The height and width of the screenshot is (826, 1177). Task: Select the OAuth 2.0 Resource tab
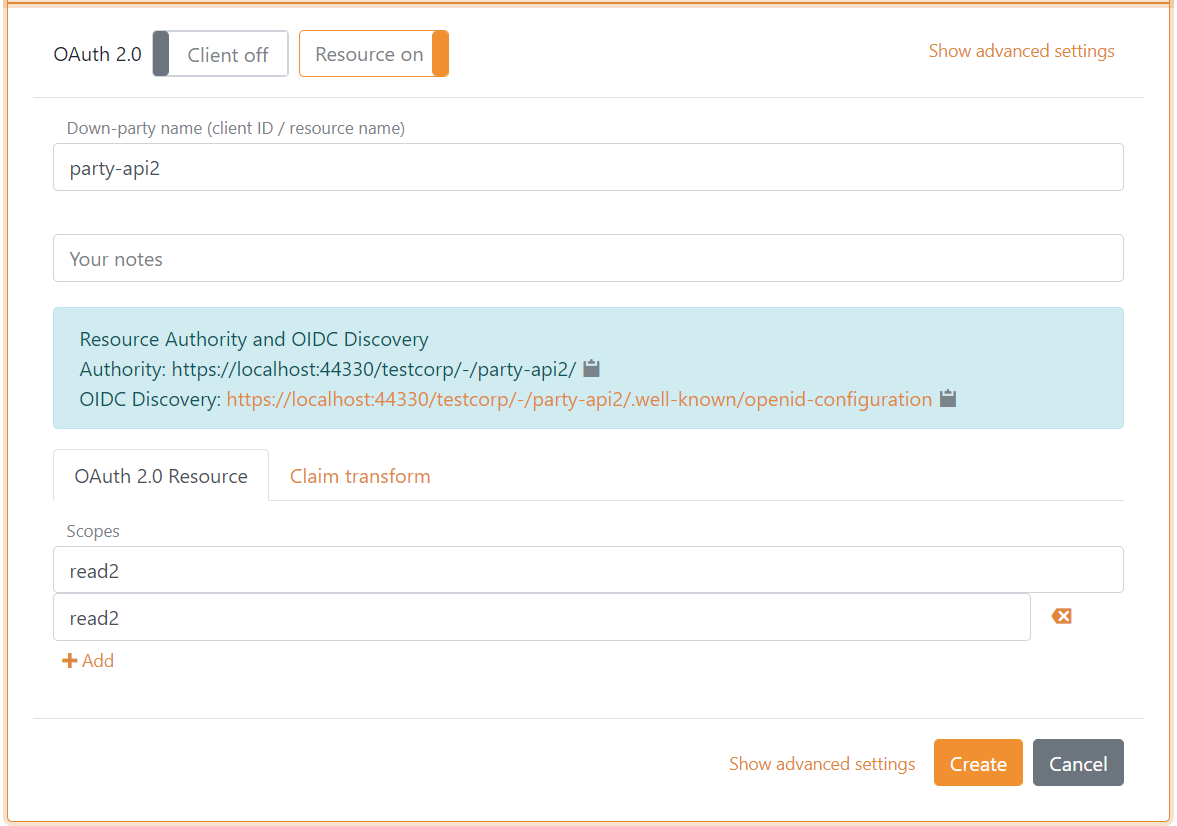(161, 476)
